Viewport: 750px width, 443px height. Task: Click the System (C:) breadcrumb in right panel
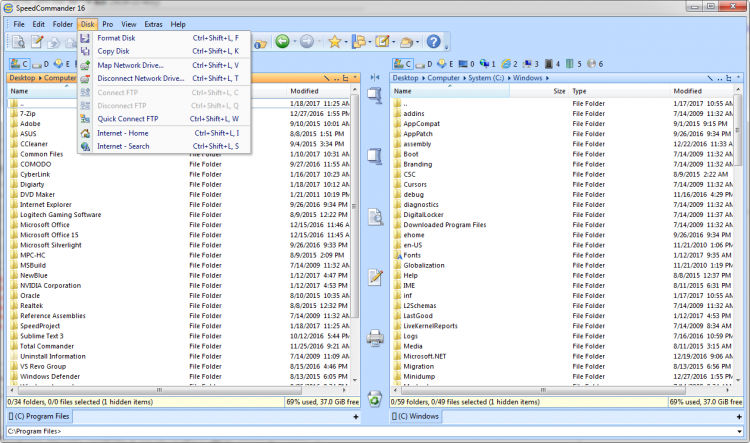click(x=486, y=78)
